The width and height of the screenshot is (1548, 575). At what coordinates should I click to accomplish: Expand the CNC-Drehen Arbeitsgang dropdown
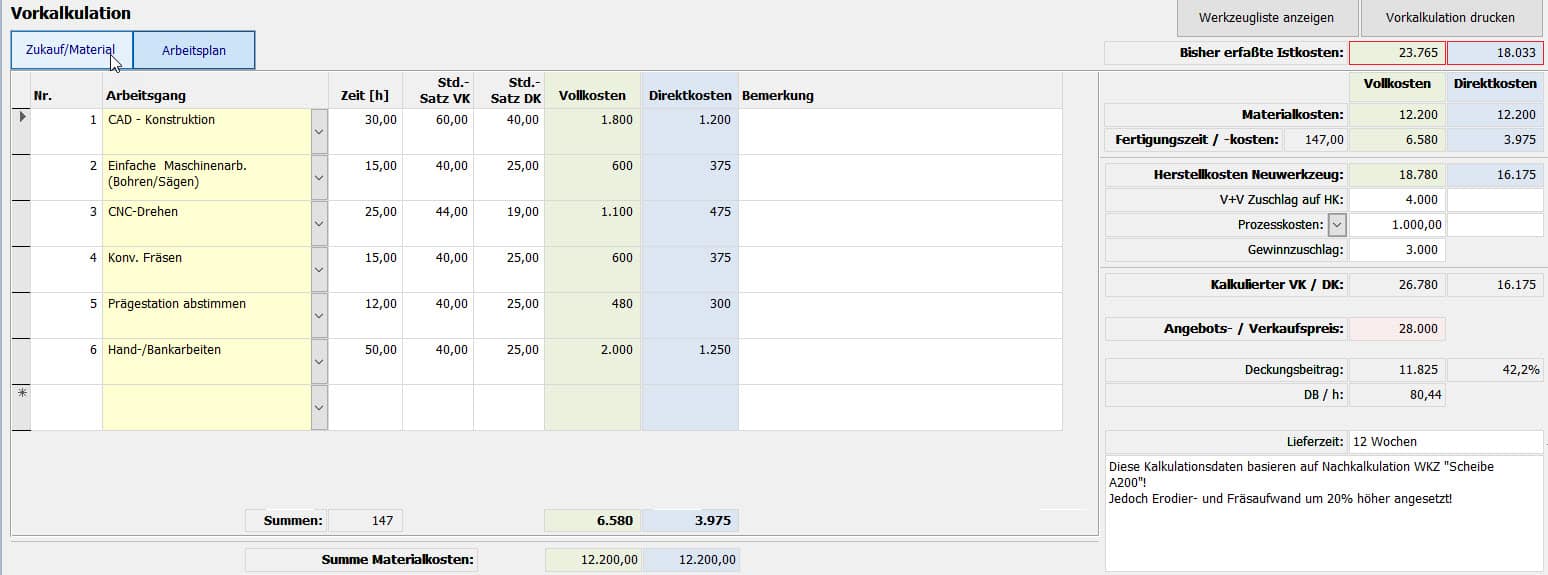pyautogui.click(x=319, y=224)
